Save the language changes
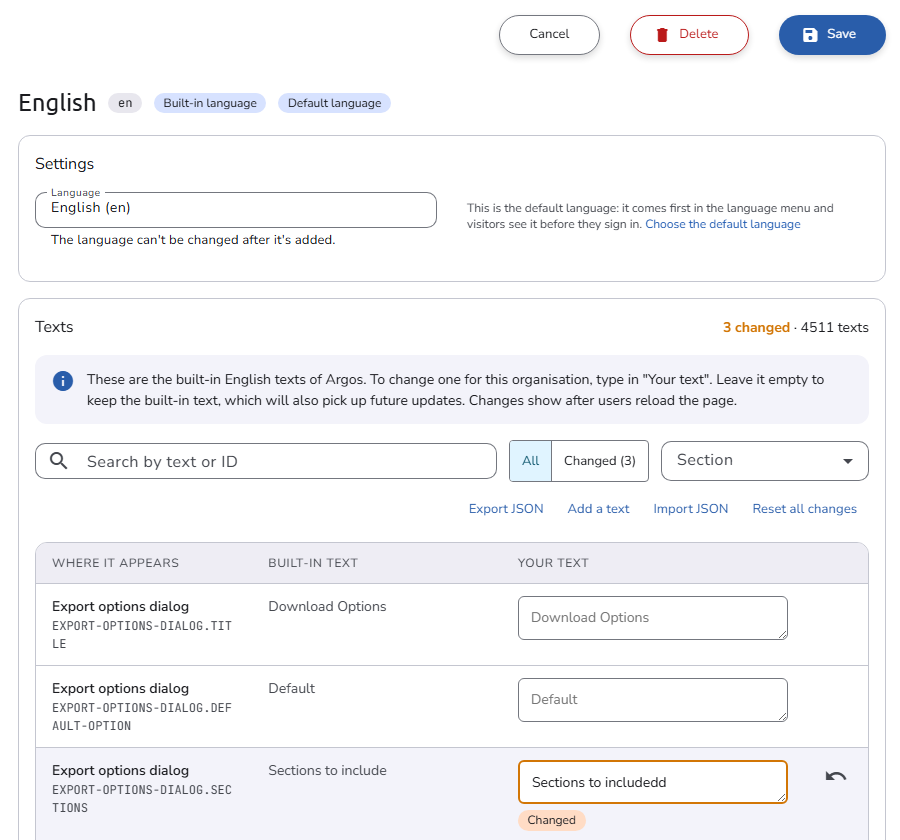The width and height of the screenshot is (900, 840). [x=832, y=35]
